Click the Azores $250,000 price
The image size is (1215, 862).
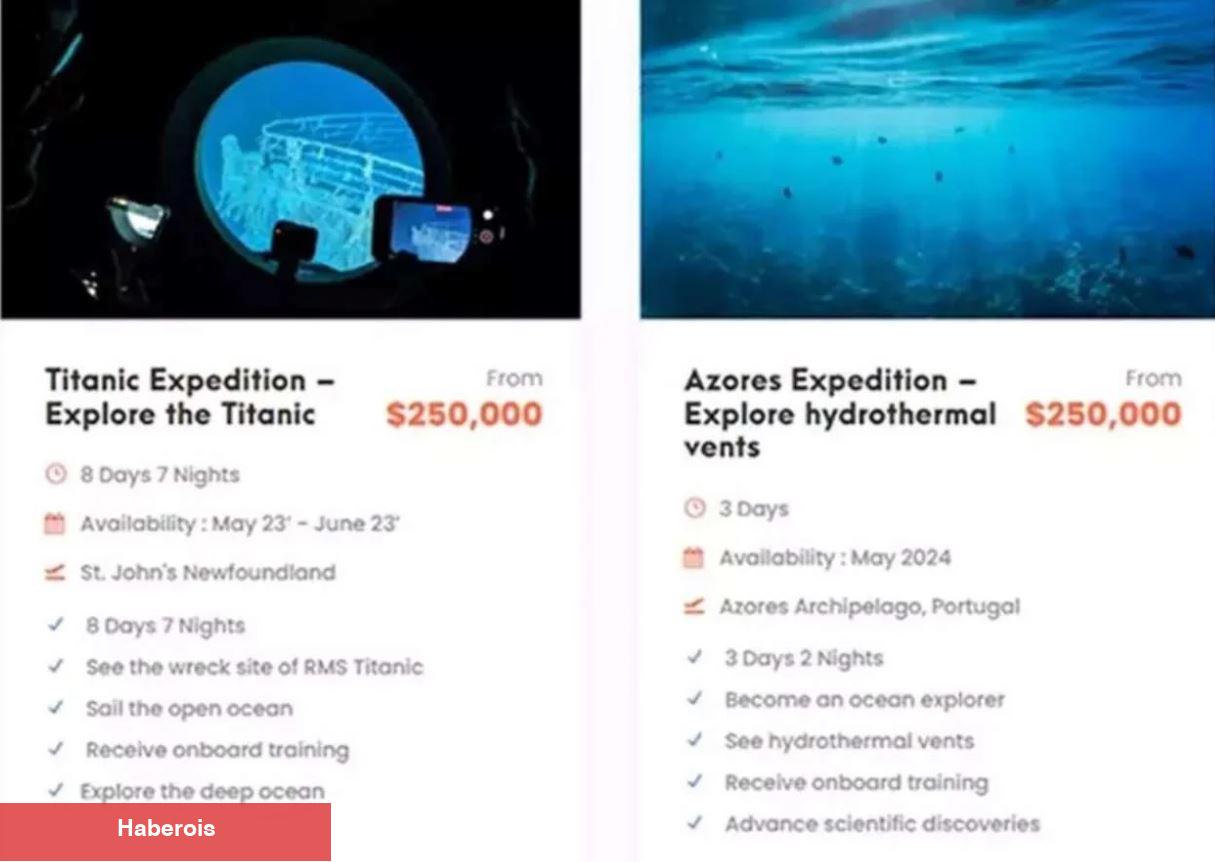[x=1103, y=415]
